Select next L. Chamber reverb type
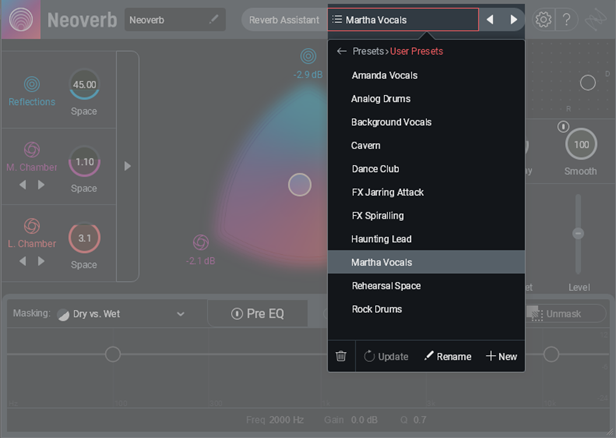 click(x=41, y=261)
